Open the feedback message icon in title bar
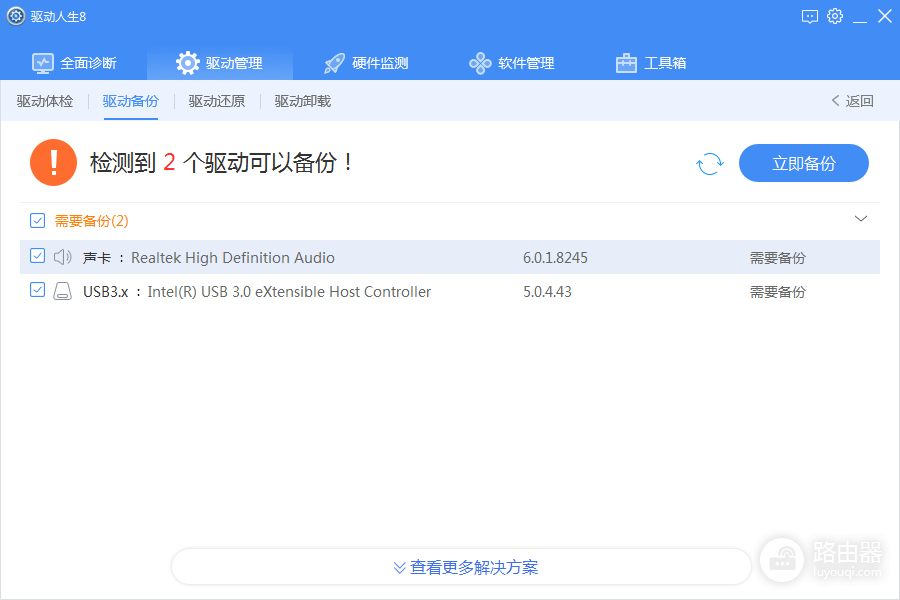900x600 pixels. point(809,17)
